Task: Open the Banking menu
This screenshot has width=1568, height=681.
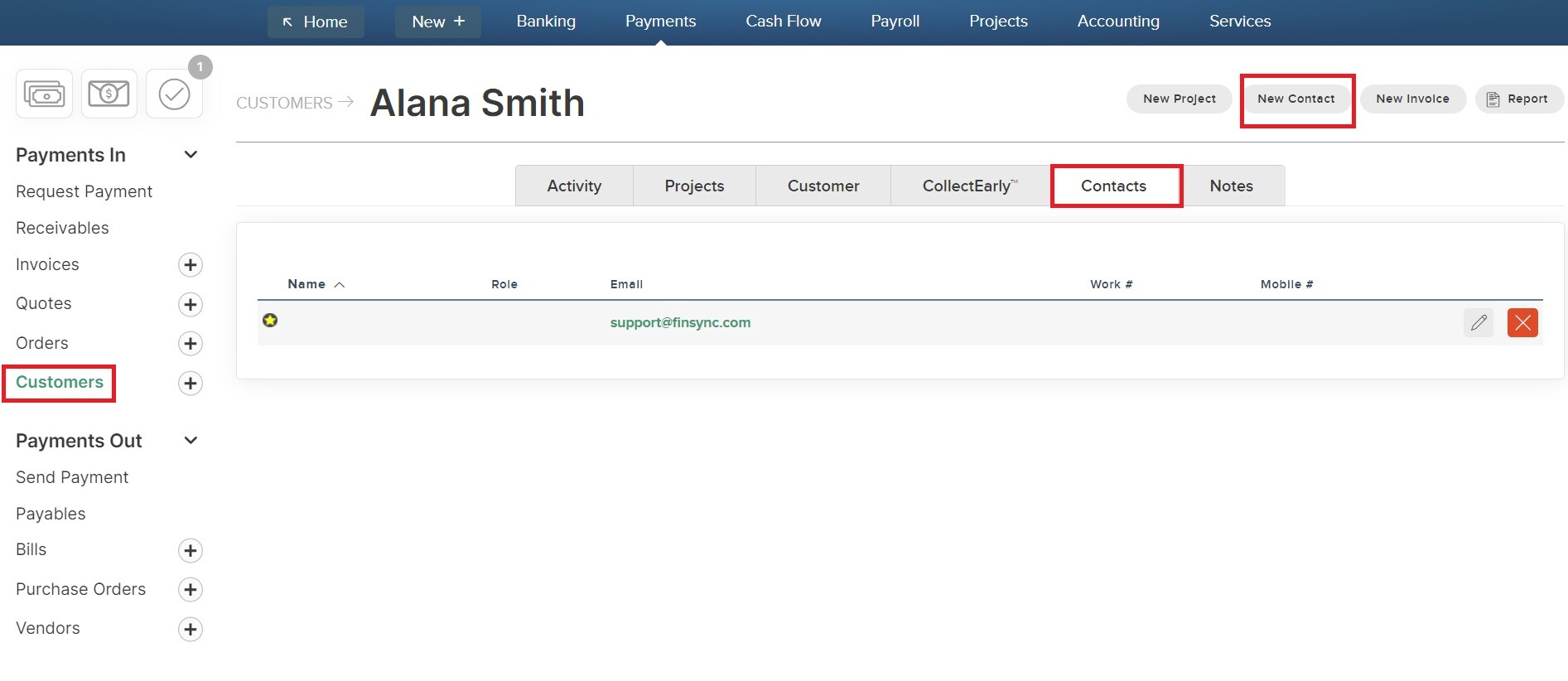Action: 546,22
